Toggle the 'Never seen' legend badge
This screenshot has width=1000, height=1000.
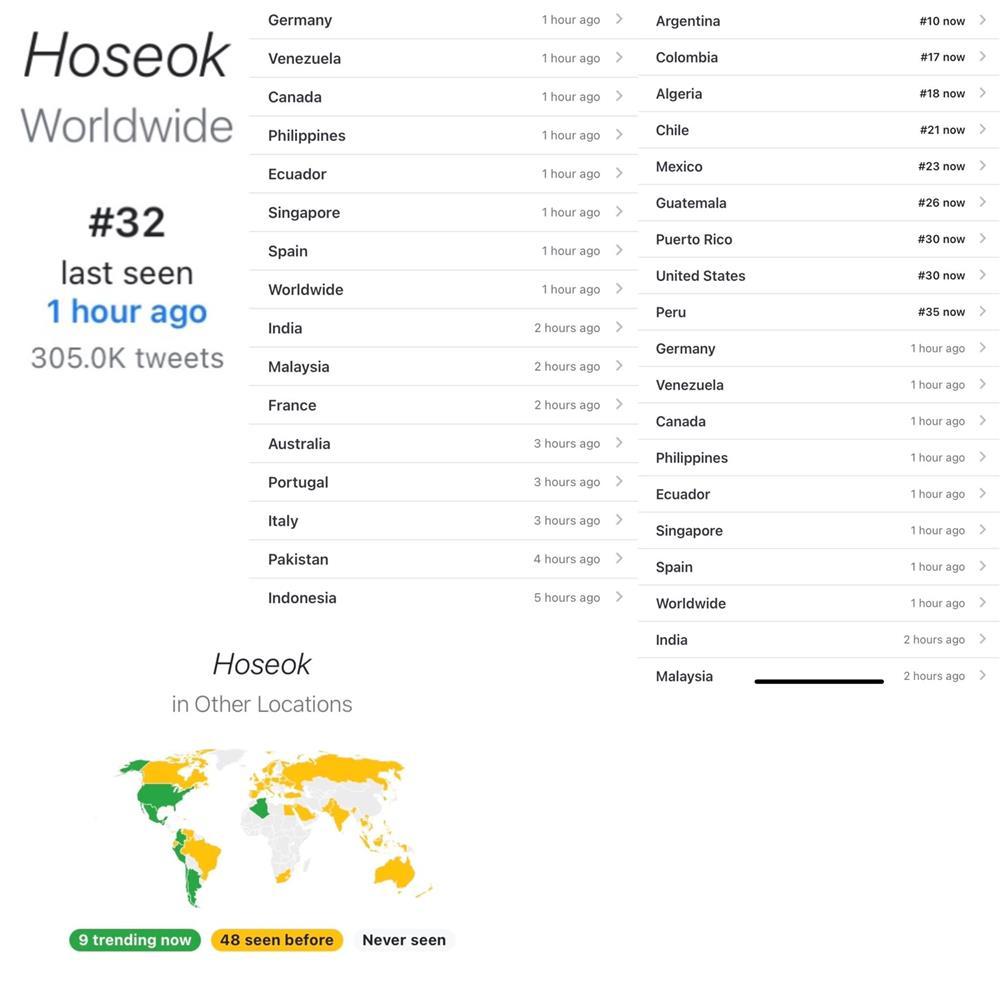click(404, 940)
